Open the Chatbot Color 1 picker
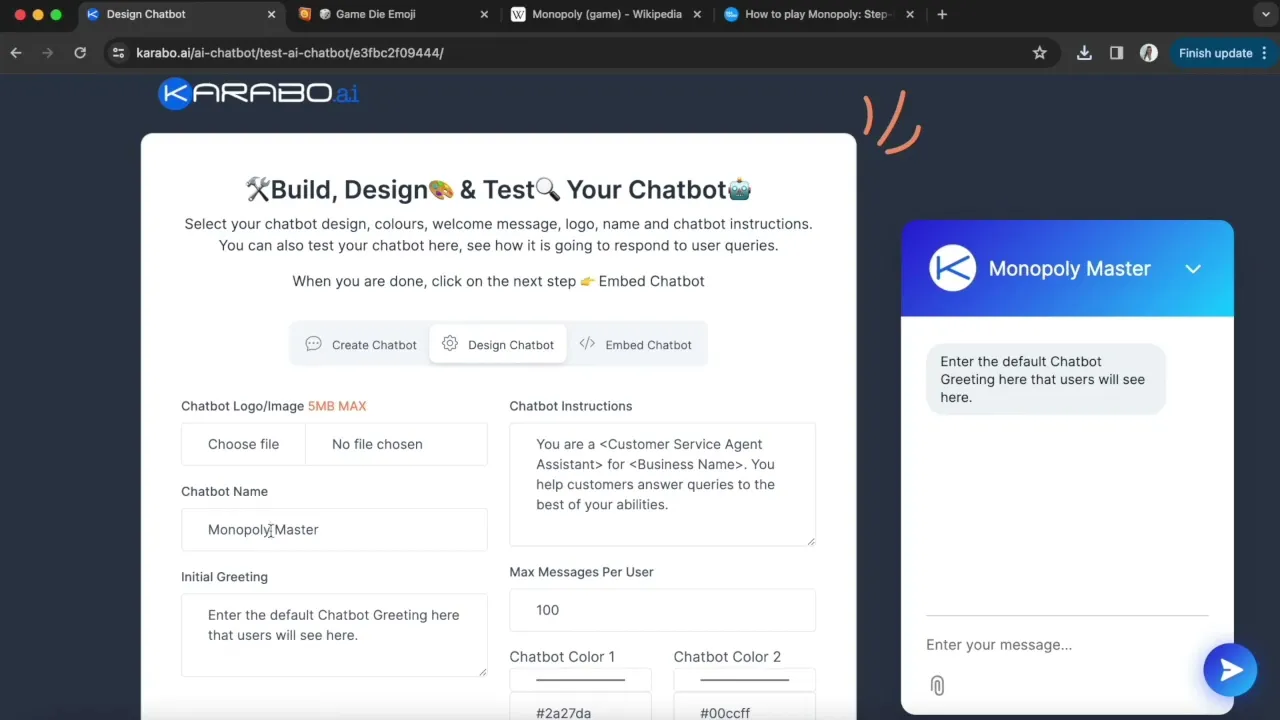 [x=580, y=680]
